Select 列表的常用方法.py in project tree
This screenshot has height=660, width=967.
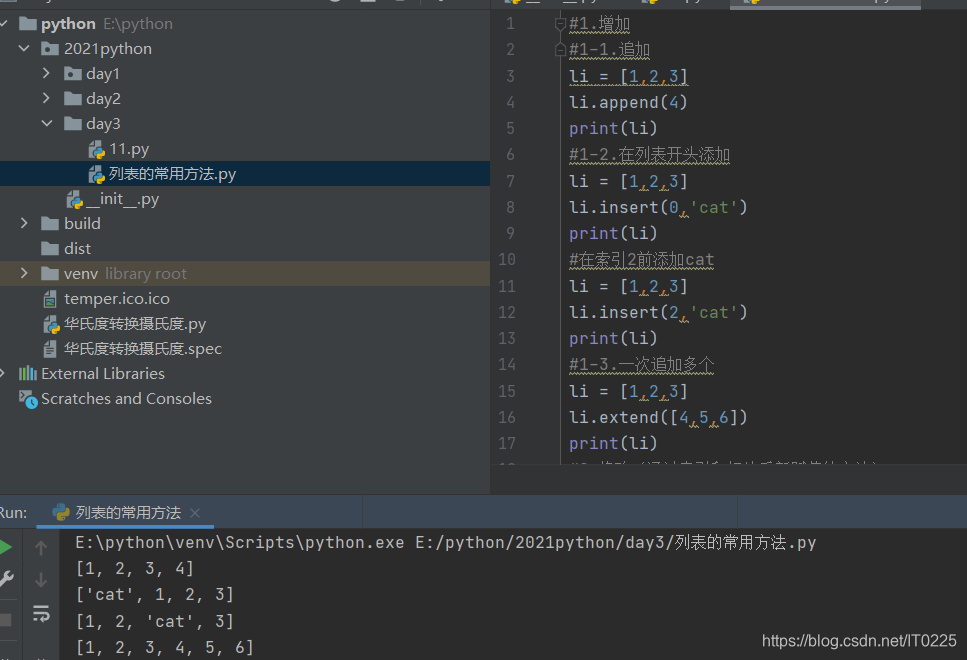point(245,174)
